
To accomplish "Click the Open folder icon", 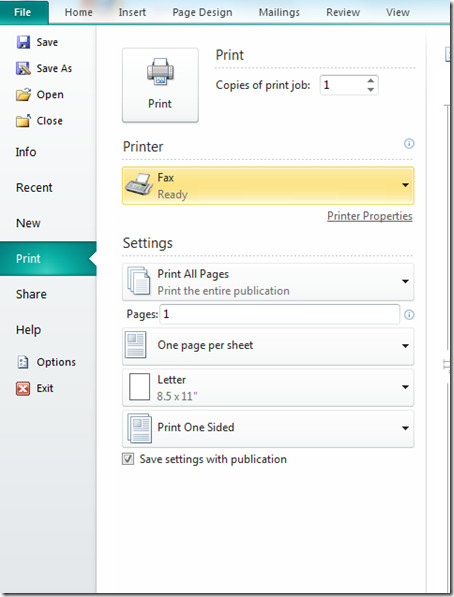I will coord(23,94).
